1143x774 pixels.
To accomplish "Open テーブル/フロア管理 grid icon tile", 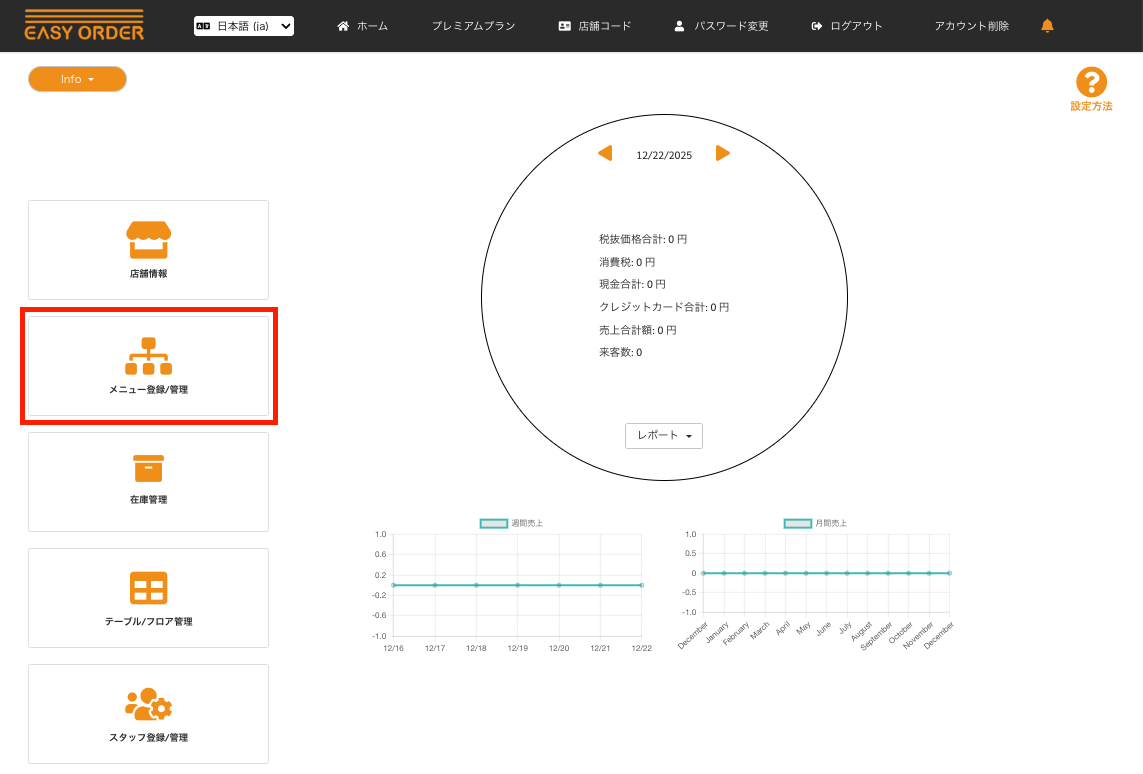I will pyautogui.click(x=148, y=597).
